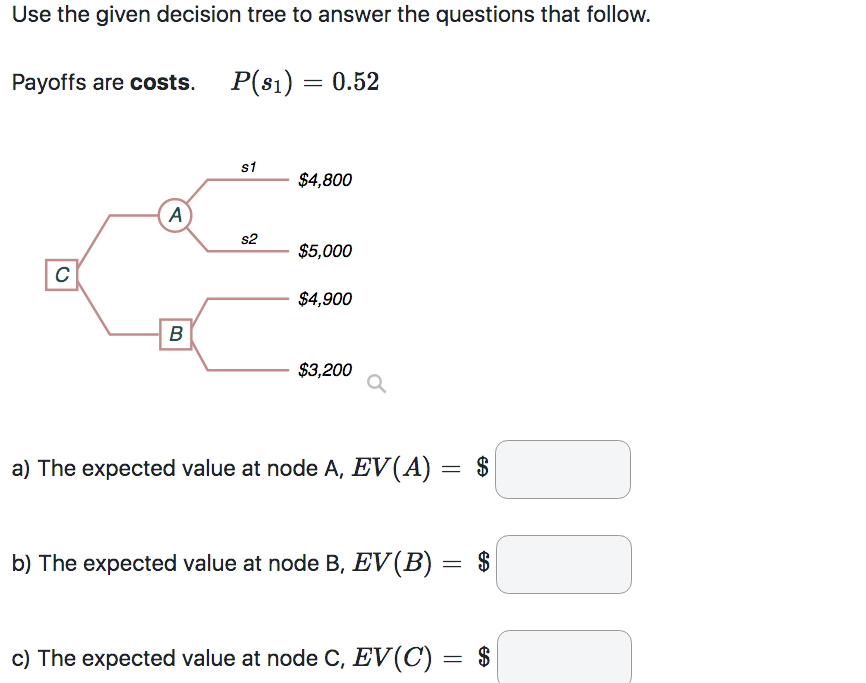The width and height of the screenshot is (866, 683).
Task: Click the EV(B) answer input box
Action: (x=564, y=564)
